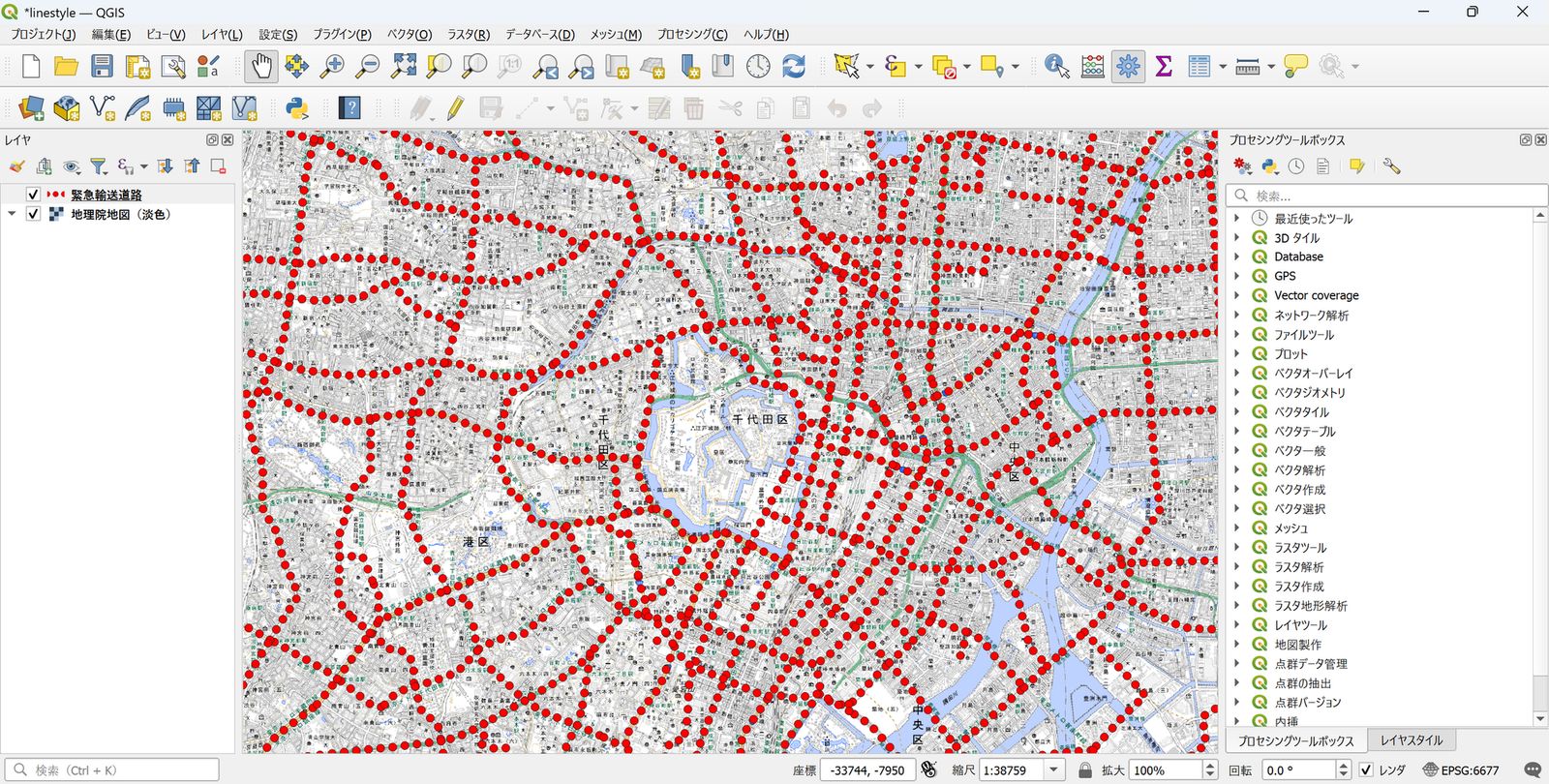1549x784 pixels.
Task: Increase rotation 回転 spinner value
Action: (x=1343, y=766)
